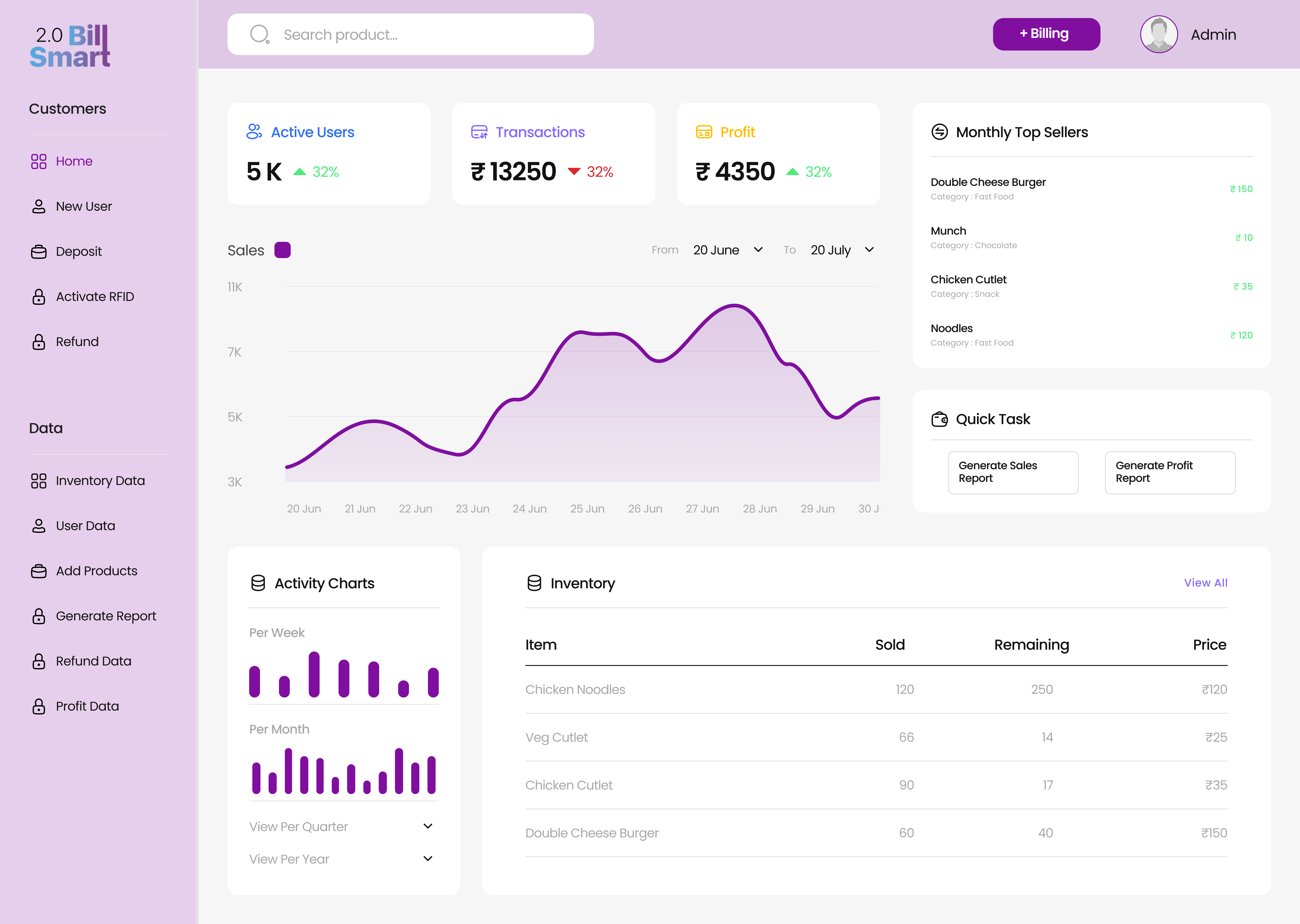Screen dimensions: 1300x924
Task: Click the Deposit wallet icon
Action: click(39, 252)
